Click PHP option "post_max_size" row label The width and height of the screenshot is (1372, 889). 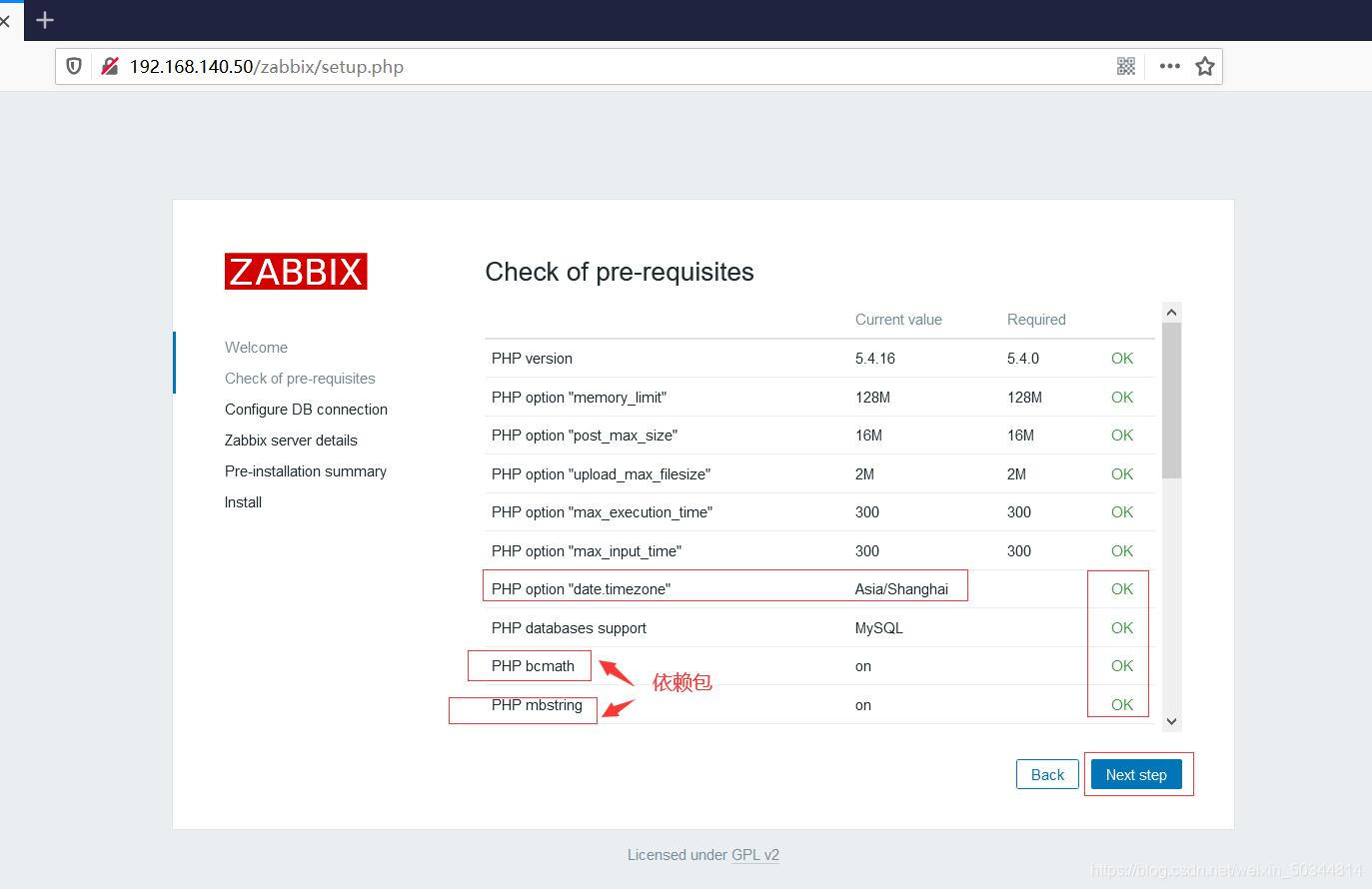click(x=585, y=436)
